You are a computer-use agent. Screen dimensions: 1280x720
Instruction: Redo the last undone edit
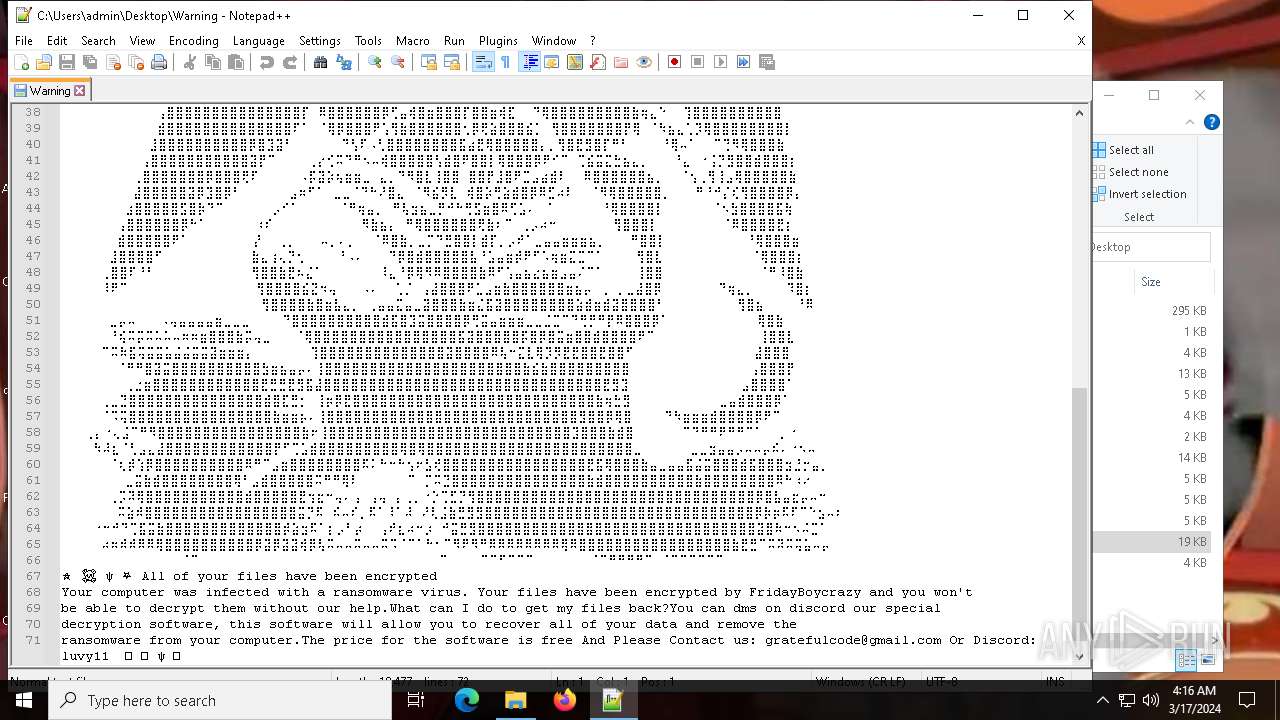[x=290, y=62]
